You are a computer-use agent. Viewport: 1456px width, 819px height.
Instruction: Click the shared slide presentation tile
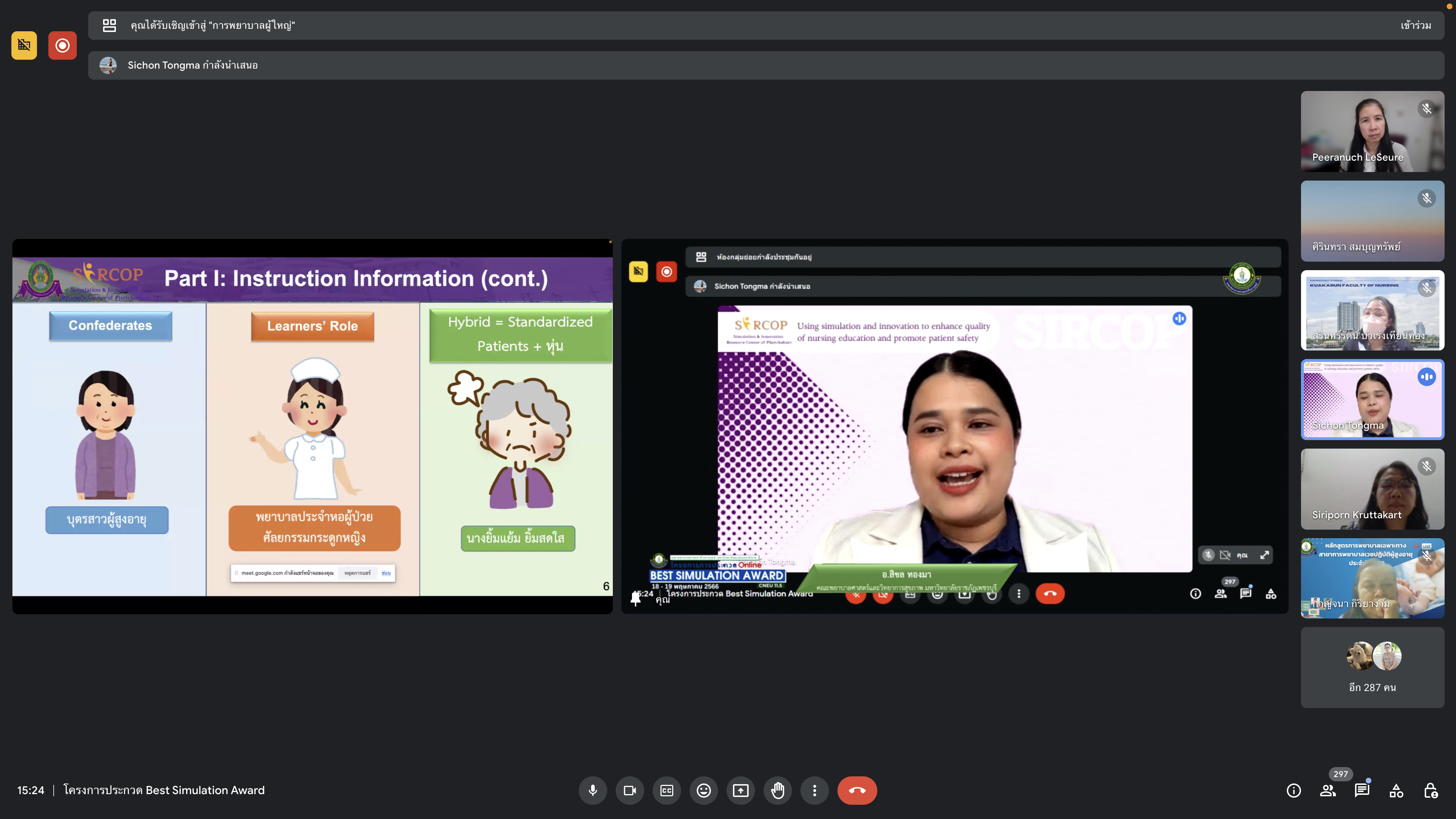(312, 427)
